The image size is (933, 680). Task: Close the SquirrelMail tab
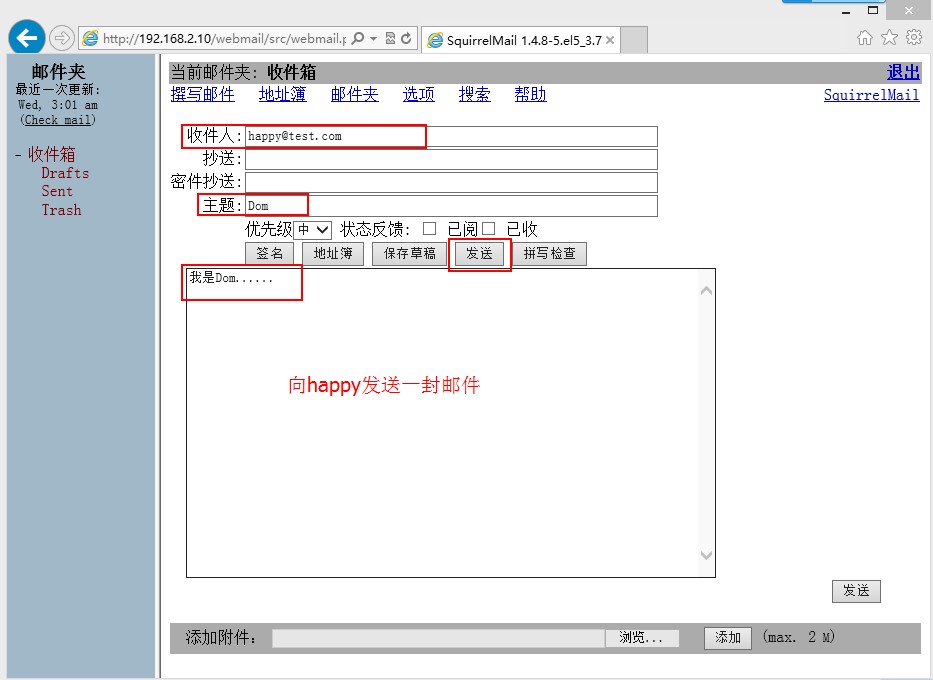(x=610, y=40)
